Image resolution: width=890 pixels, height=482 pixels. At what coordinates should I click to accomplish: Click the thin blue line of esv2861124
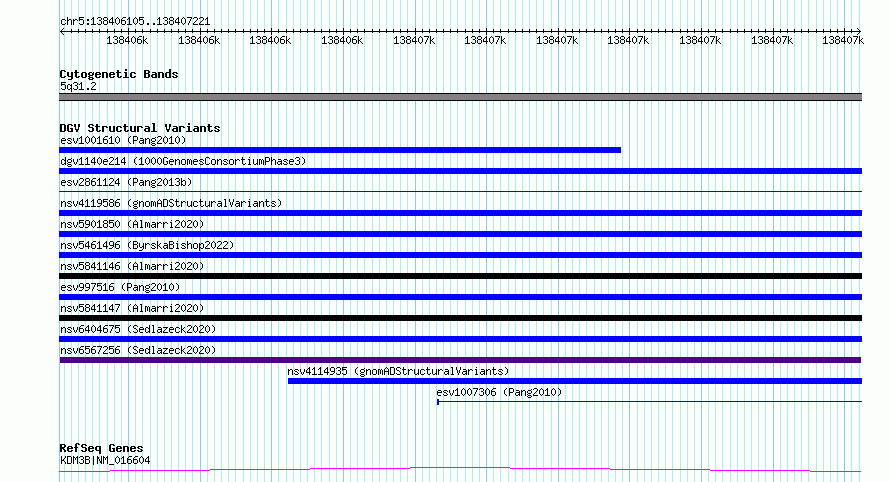(x=460, y=192)
